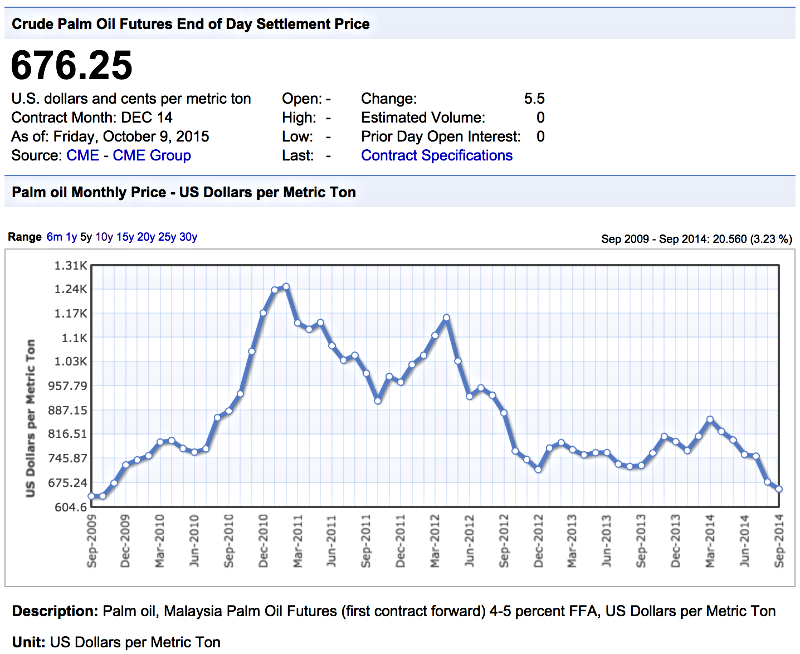Choose the 15y range

click(125, 237)
